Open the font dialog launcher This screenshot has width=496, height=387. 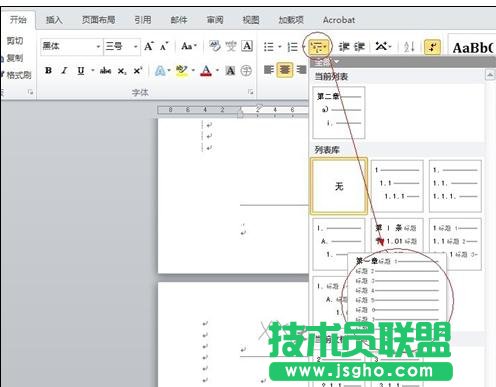(x=251, y=92)
